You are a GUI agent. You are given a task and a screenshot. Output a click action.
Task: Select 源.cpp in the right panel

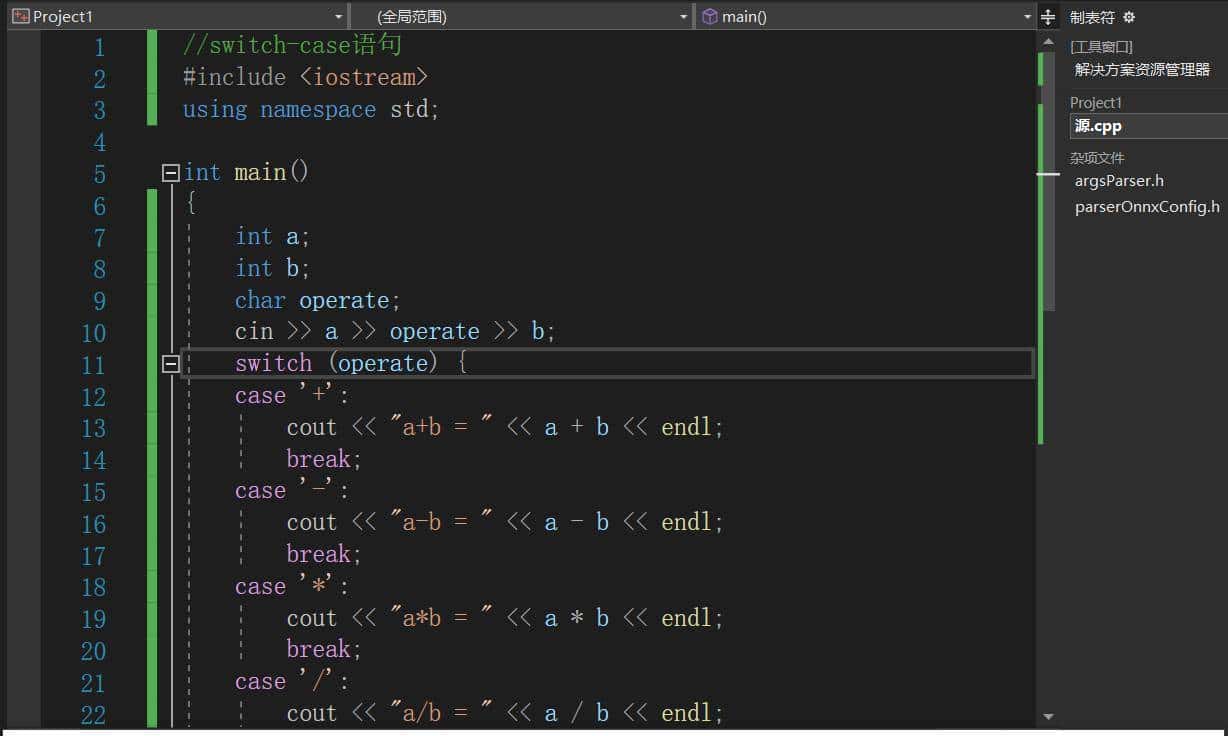(x=1096, y=125)
